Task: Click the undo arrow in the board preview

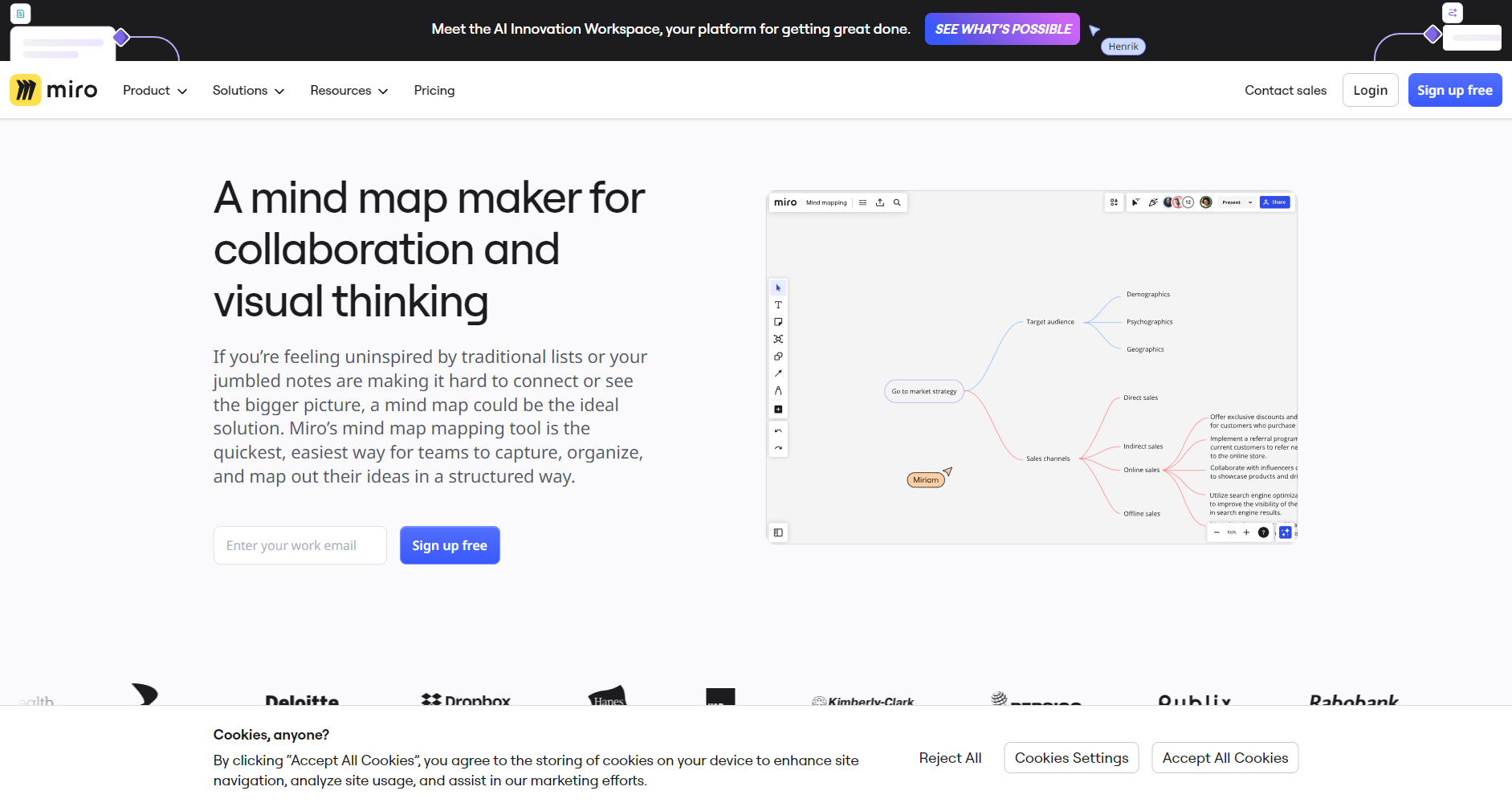Action: [778, 431]
